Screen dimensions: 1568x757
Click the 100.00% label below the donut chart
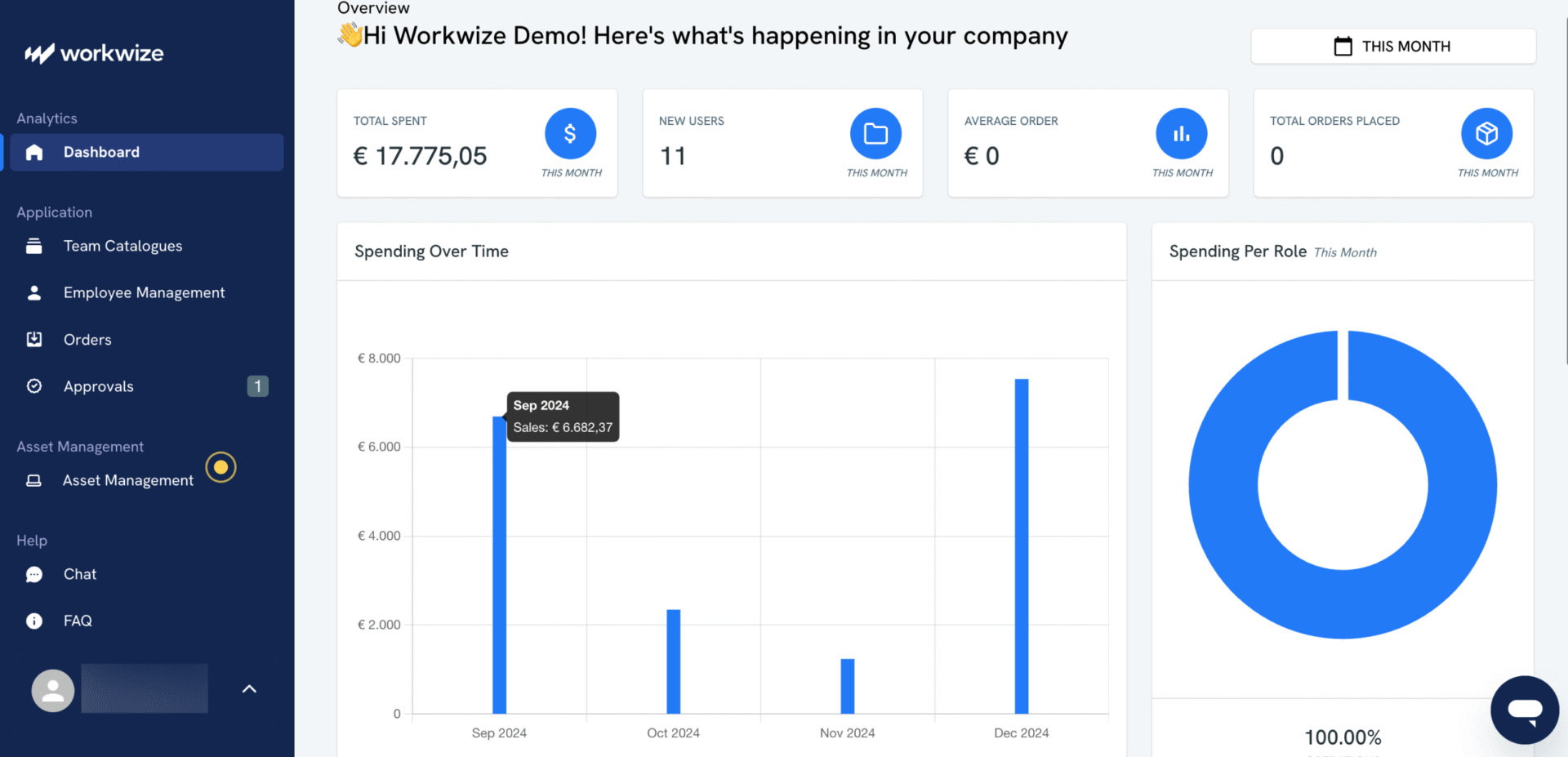(x=1342, y=737)
